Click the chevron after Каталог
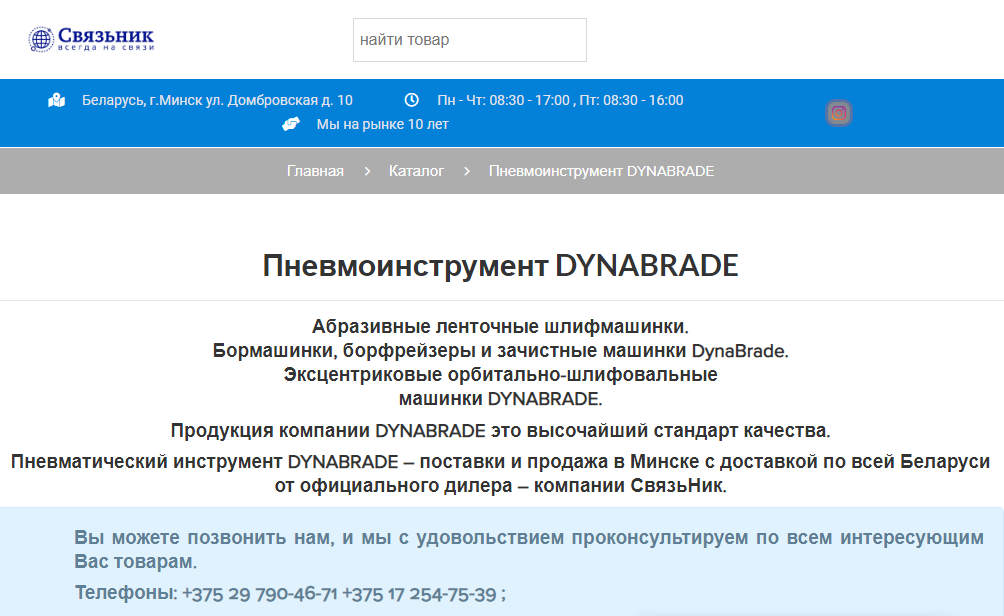Screen dimensions: 1004x616 tap(467, 171)
